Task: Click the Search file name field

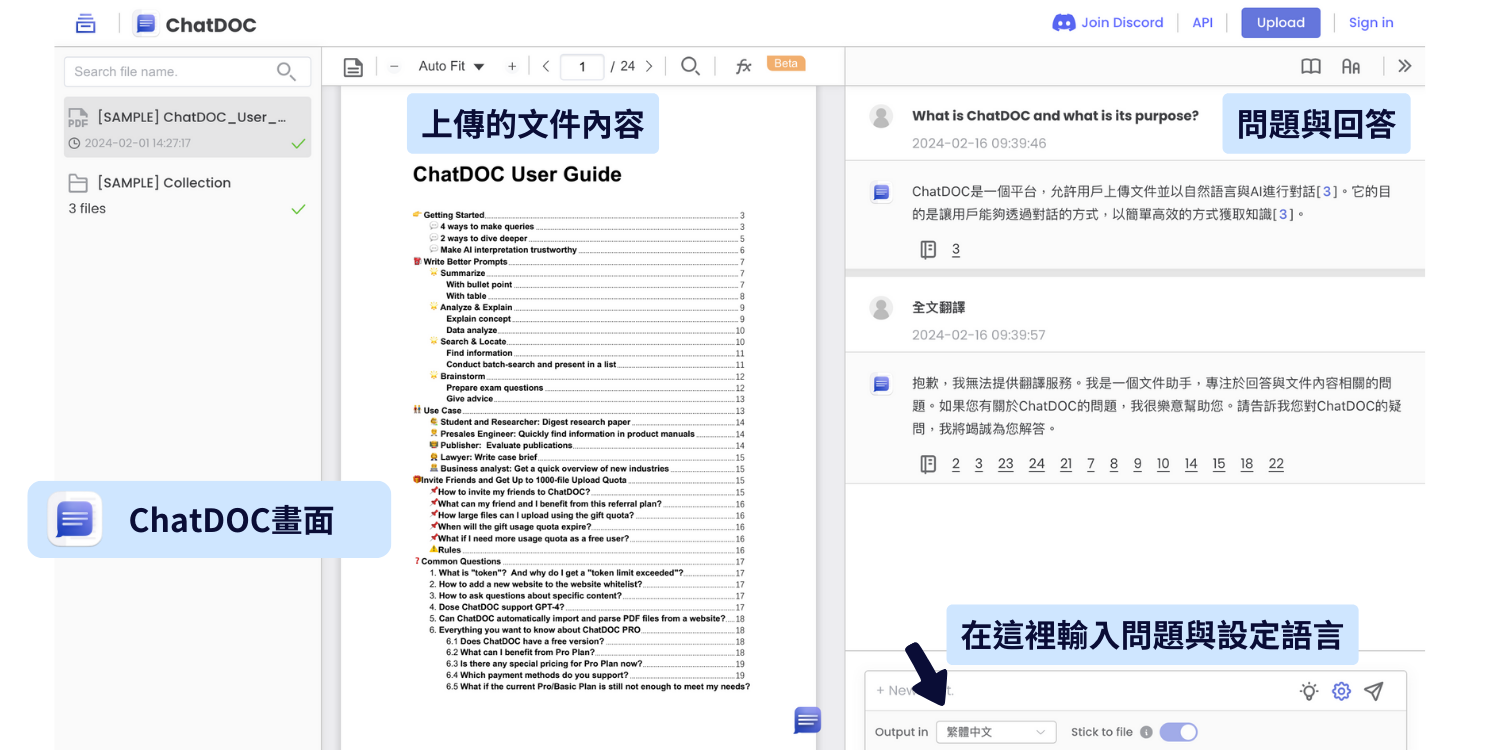Action: [x=172, y=71]
